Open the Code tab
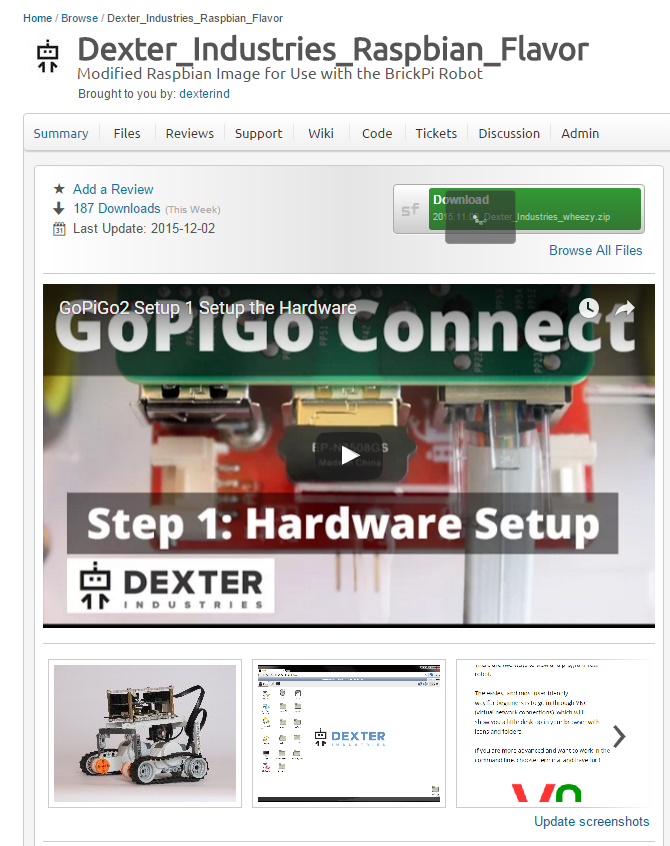 pyautogui.click(x=377, y=133)
